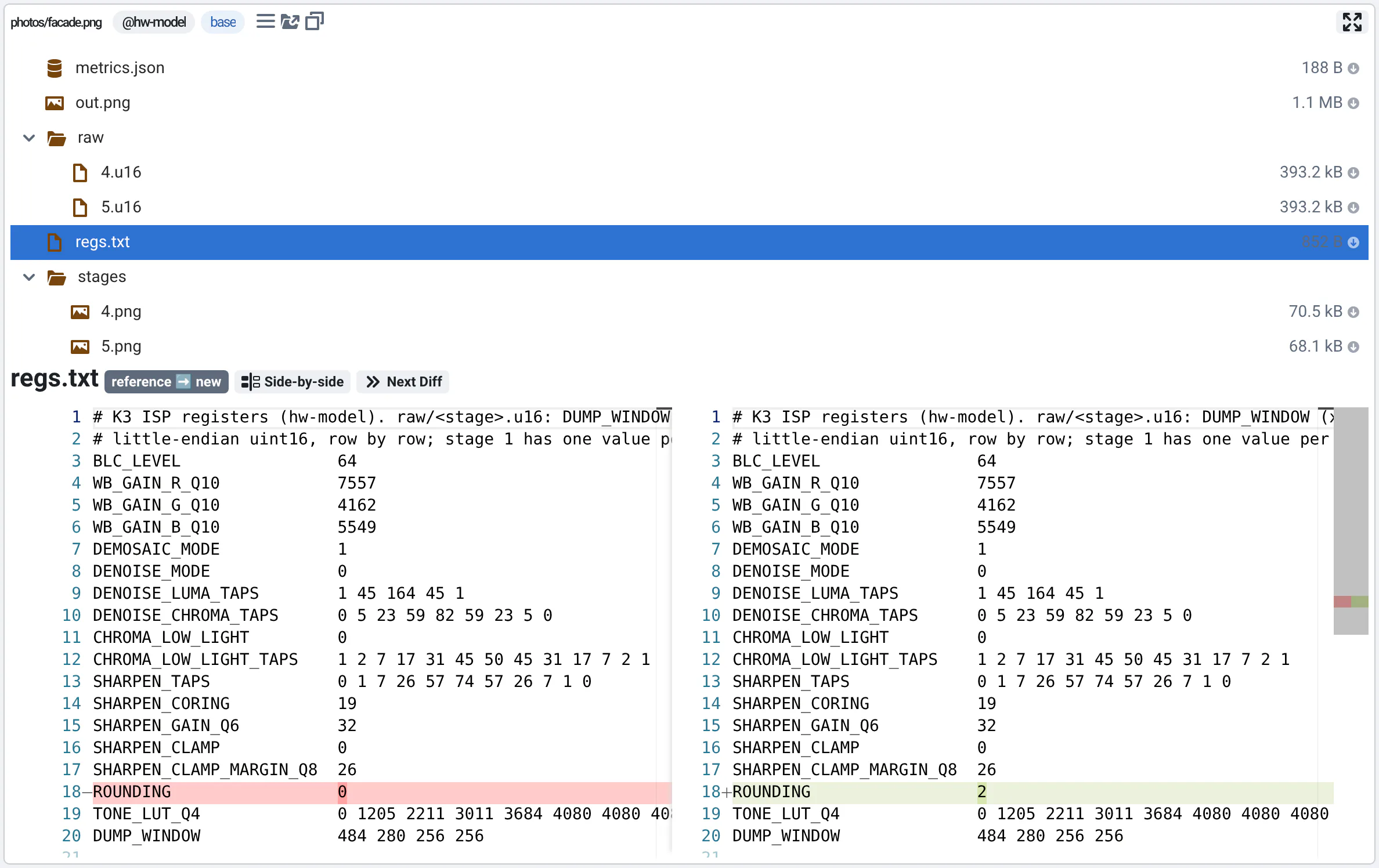
Task: Open 5.u16 in the raw folder
Action: click(x=121, y=207)
